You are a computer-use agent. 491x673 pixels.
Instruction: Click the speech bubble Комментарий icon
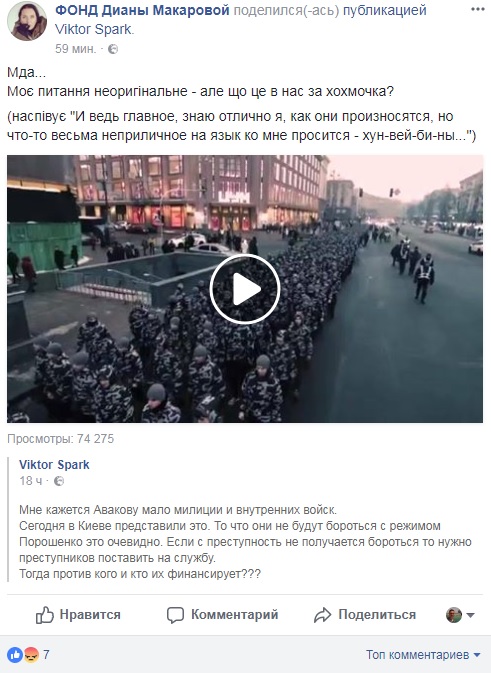175,615
